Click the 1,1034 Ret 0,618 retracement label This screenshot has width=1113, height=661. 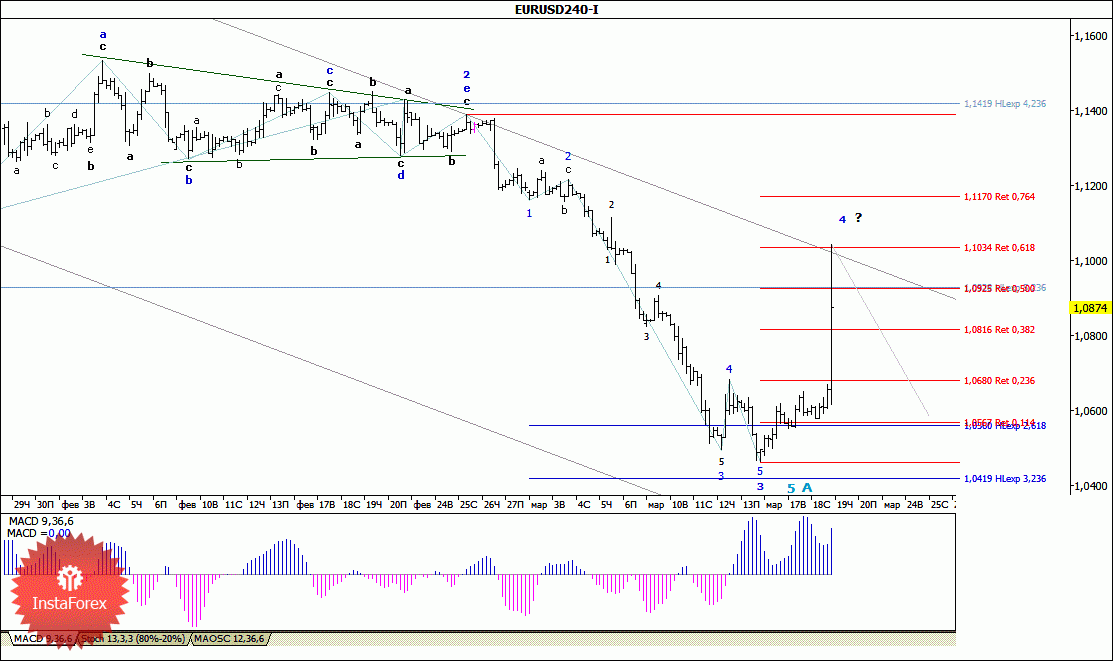click(x=999, y=248)
